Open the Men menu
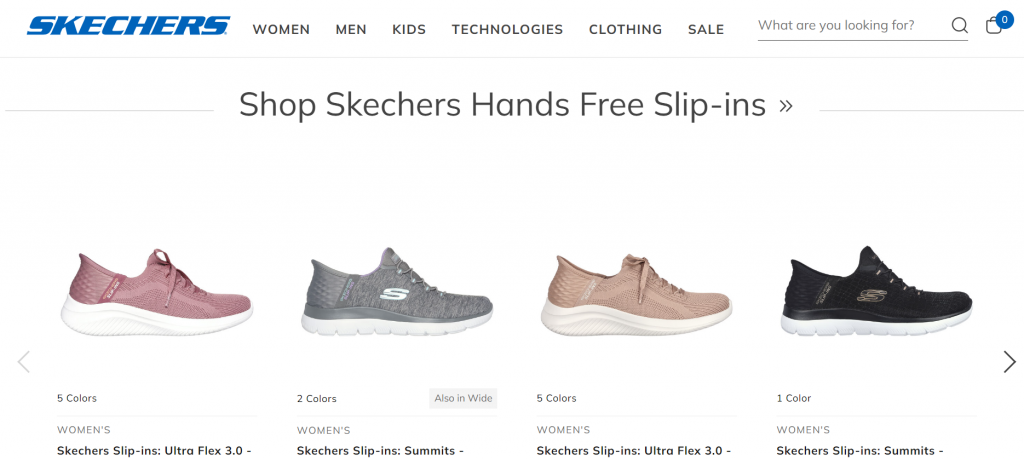 click(351, 29)
